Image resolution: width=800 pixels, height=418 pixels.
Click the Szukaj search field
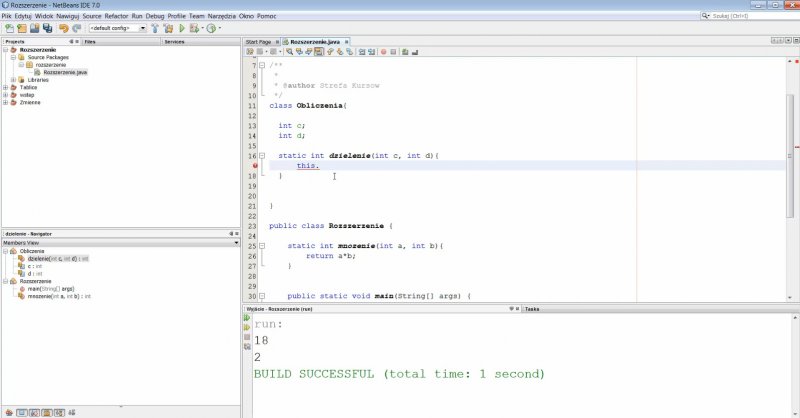(x=750, y=17)
